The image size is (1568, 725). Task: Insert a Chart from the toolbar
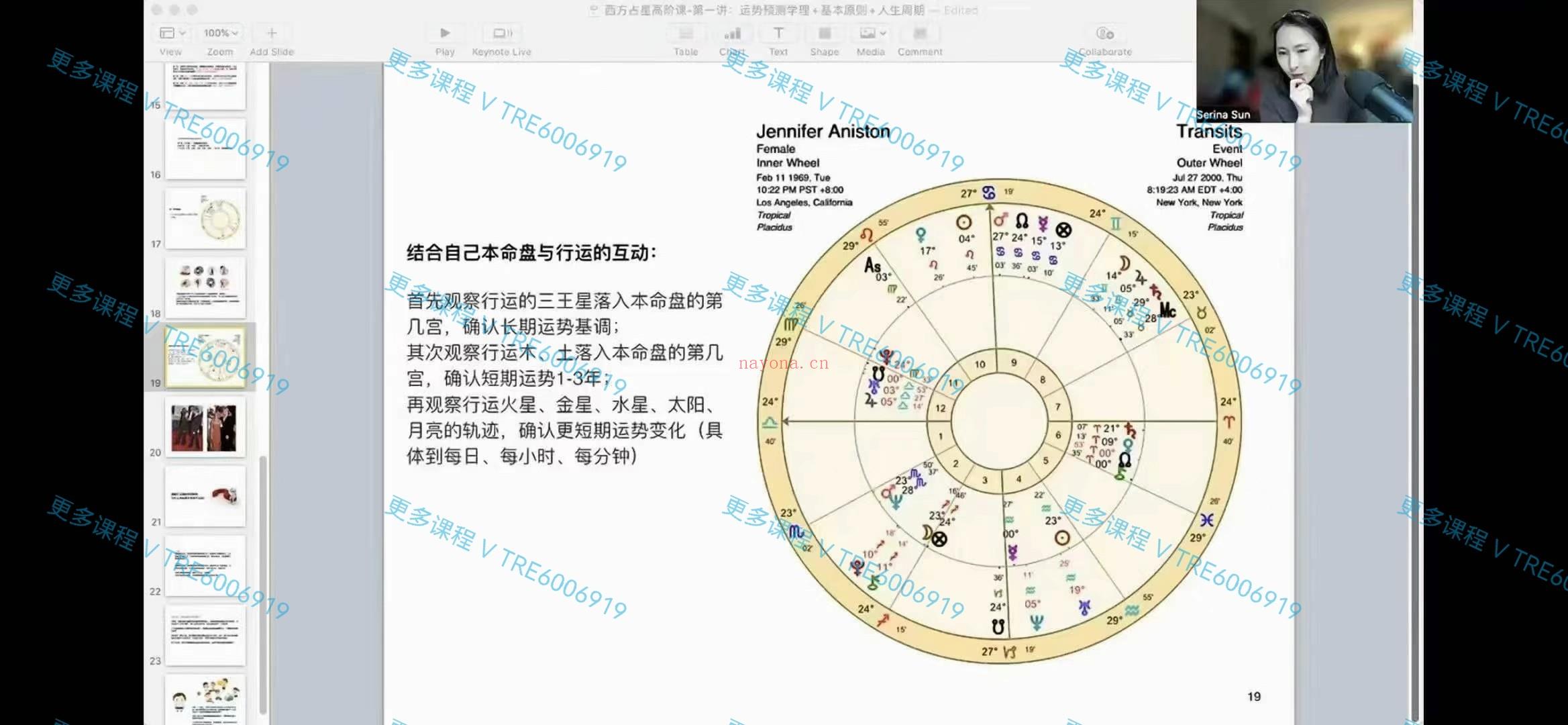[733, 33]
